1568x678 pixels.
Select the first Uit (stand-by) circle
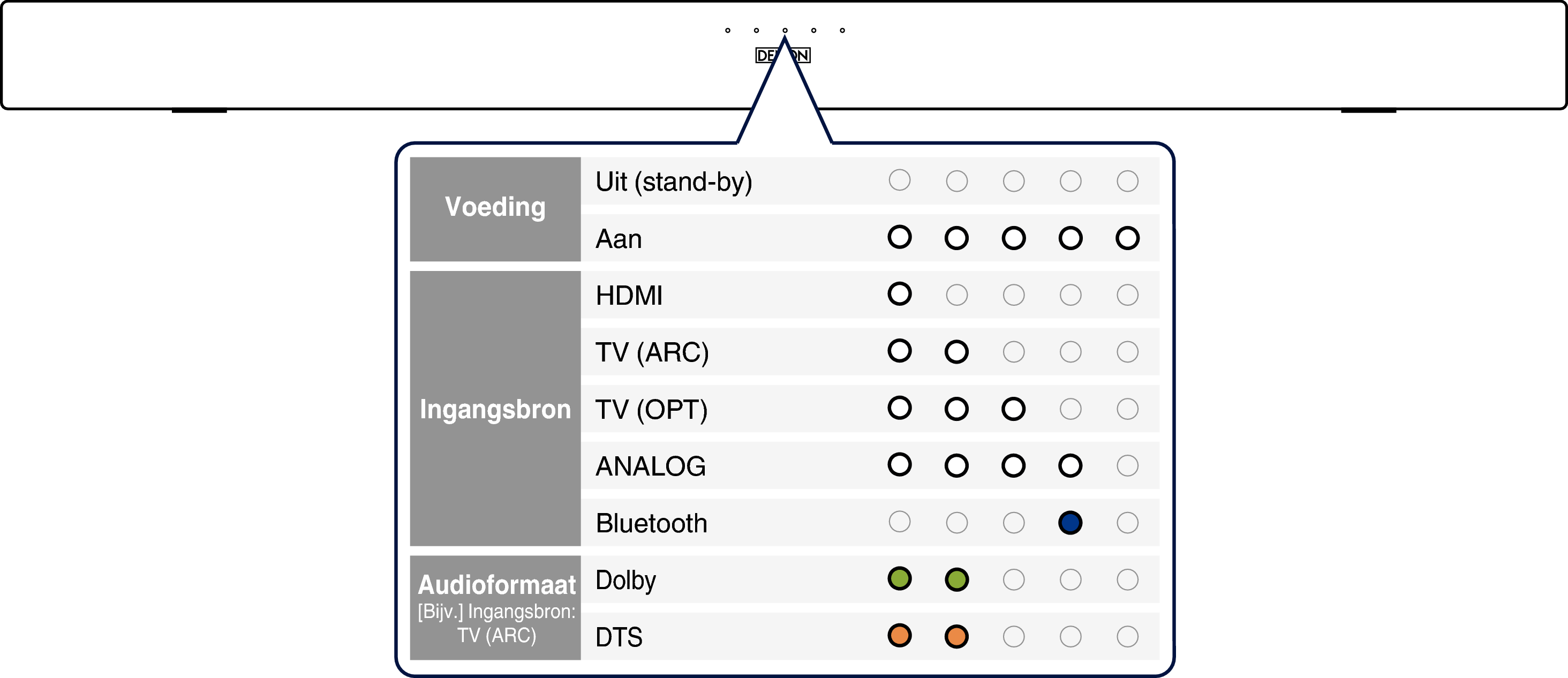pos(900,180)
